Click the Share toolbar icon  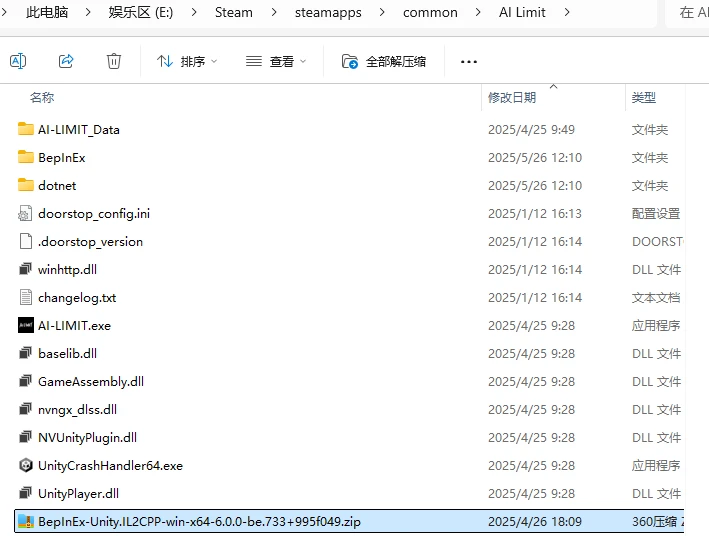pos(66,61)
